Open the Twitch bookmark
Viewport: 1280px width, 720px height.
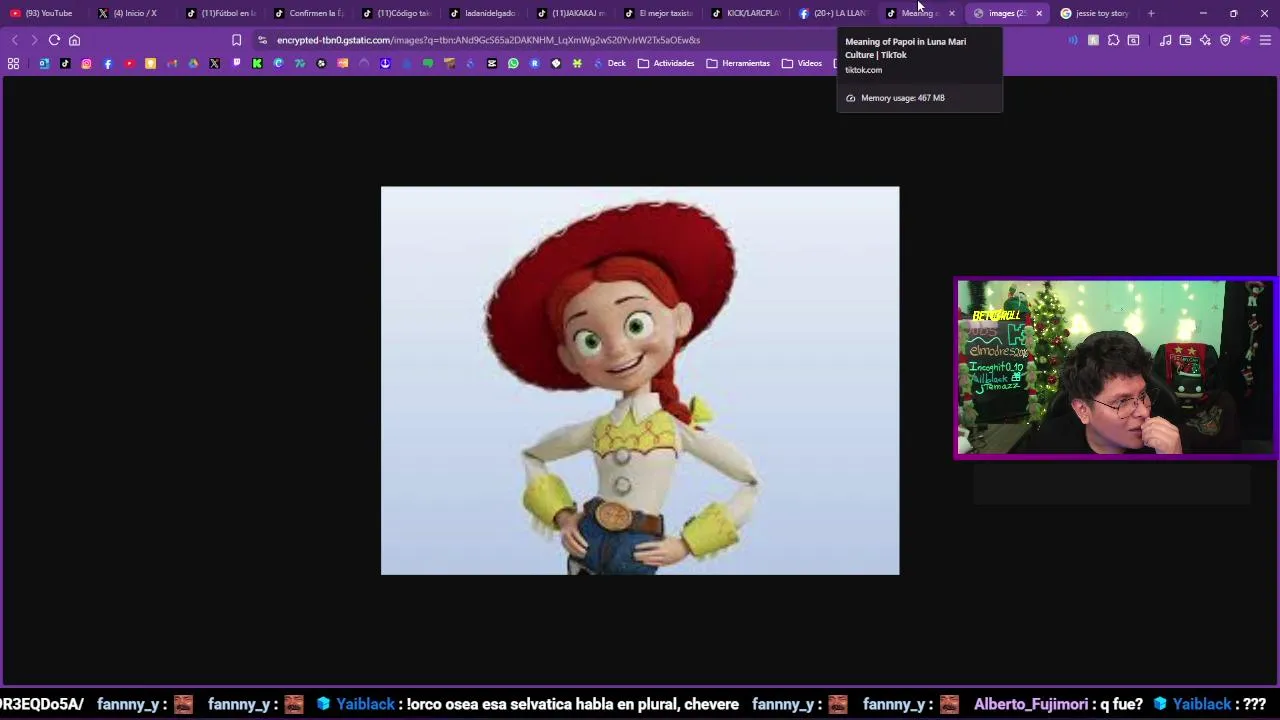(236, 63)
